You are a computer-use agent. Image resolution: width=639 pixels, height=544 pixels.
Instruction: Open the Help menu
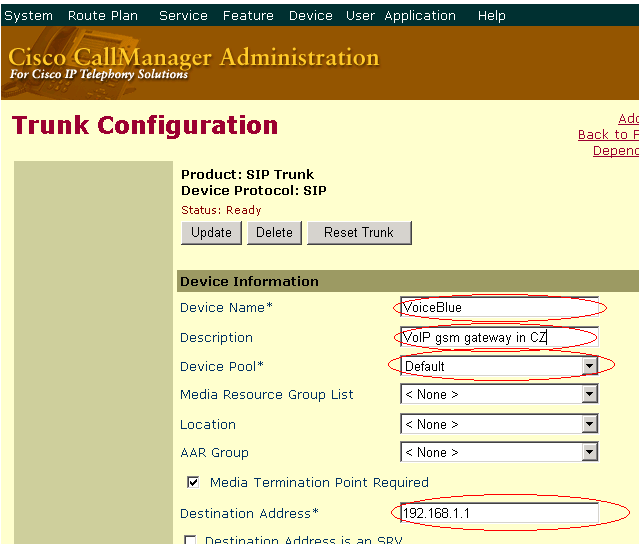click(491, 15)
